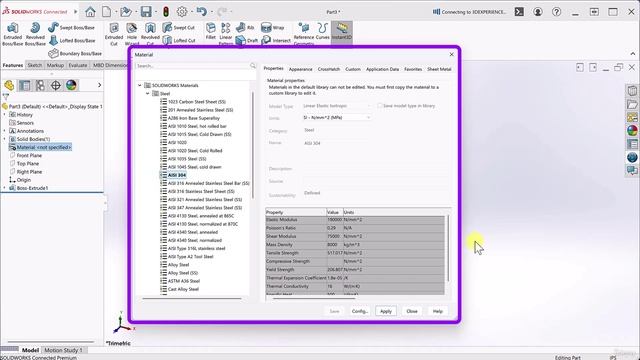Open the Reference Geometry tool

tap(304, 33)
